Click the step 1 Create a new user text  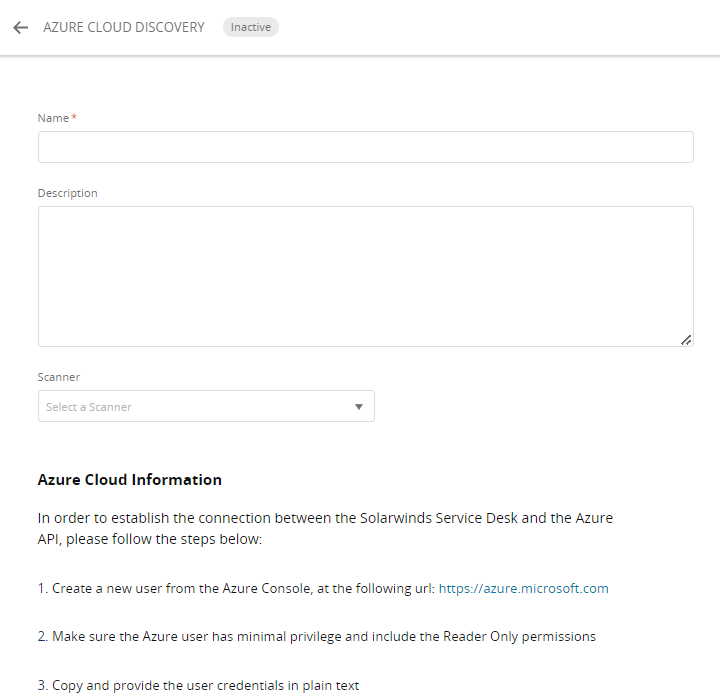[x=235, y=588]
